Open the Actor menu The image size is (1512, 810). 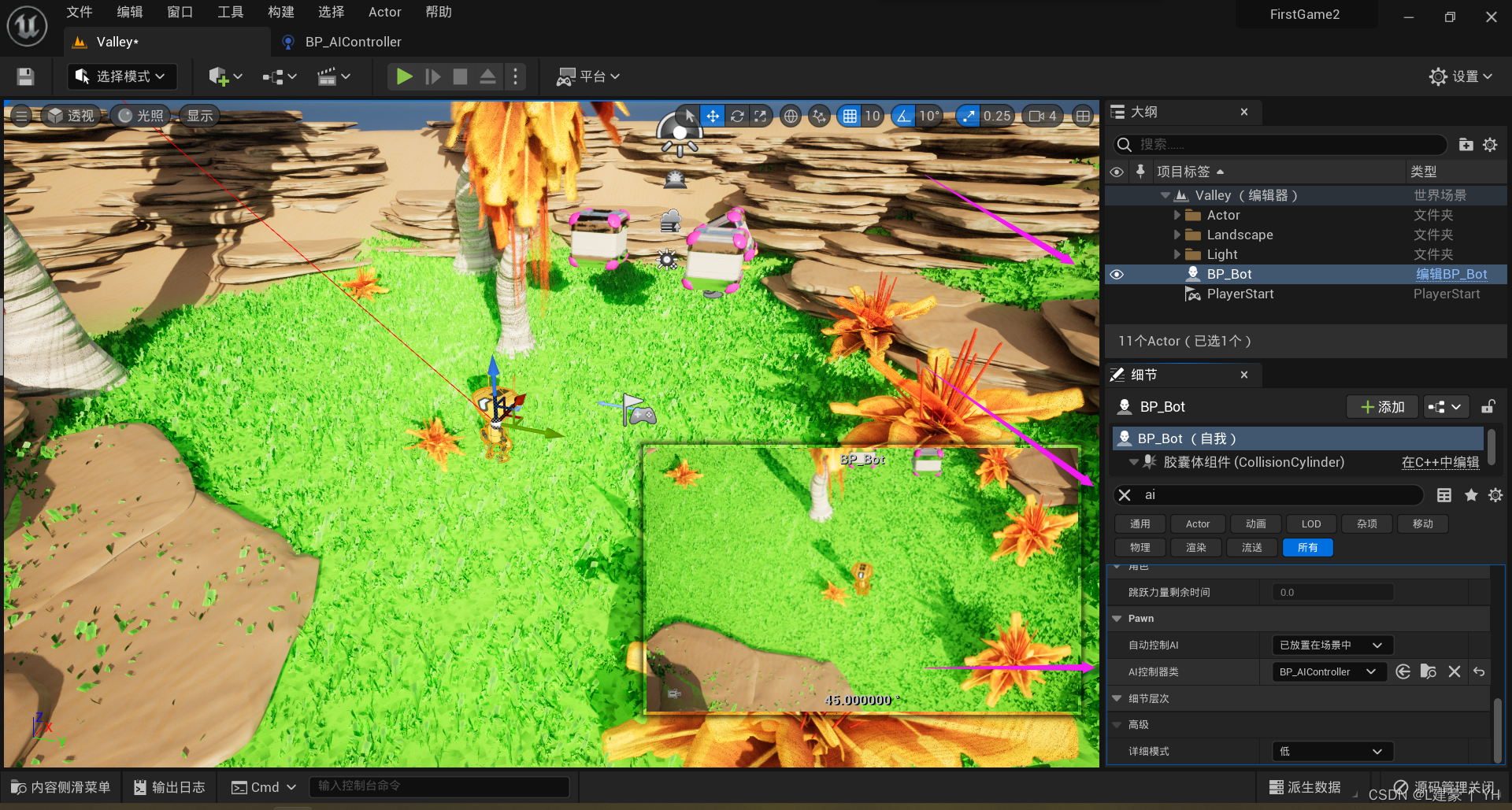tap(384, 12)
